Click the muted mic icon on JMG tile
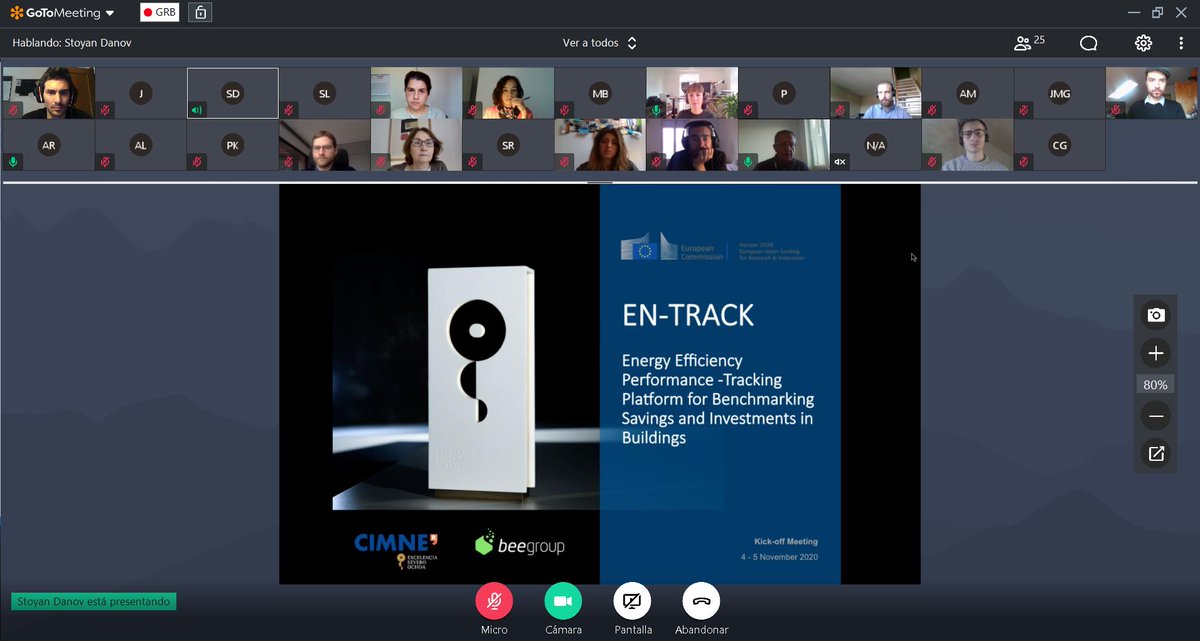 [1024, 110]
